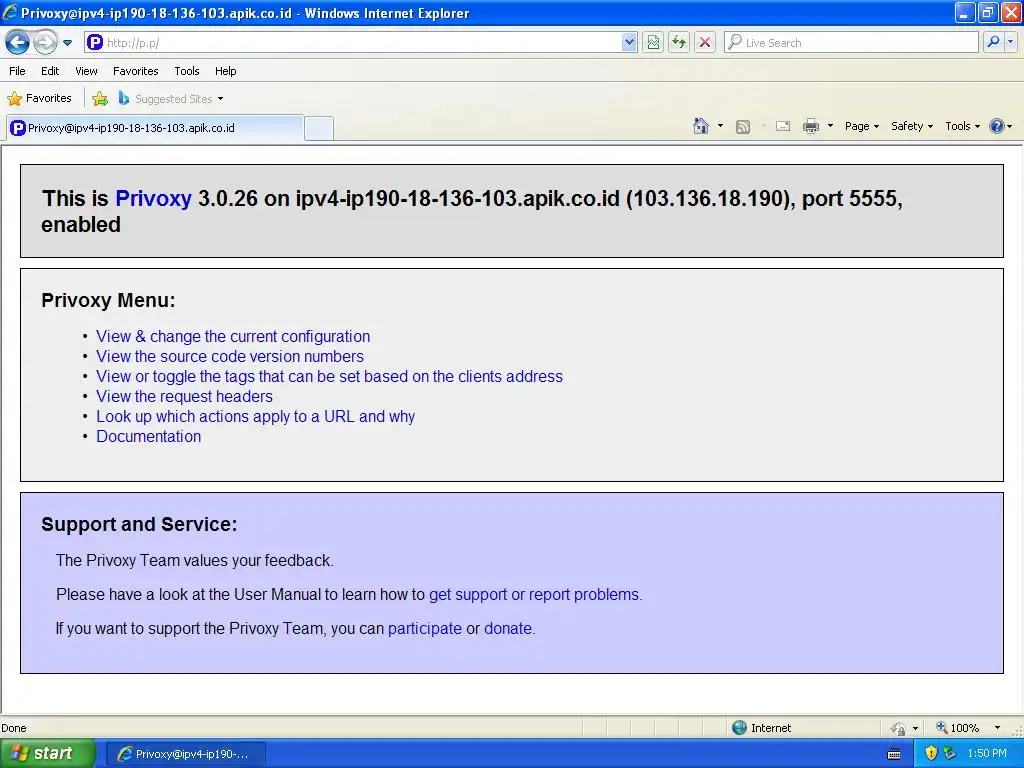The height and width of the screenshot is (768, 1024).
Task: Click the Read Mail icon
Action: tap(783, 126)
